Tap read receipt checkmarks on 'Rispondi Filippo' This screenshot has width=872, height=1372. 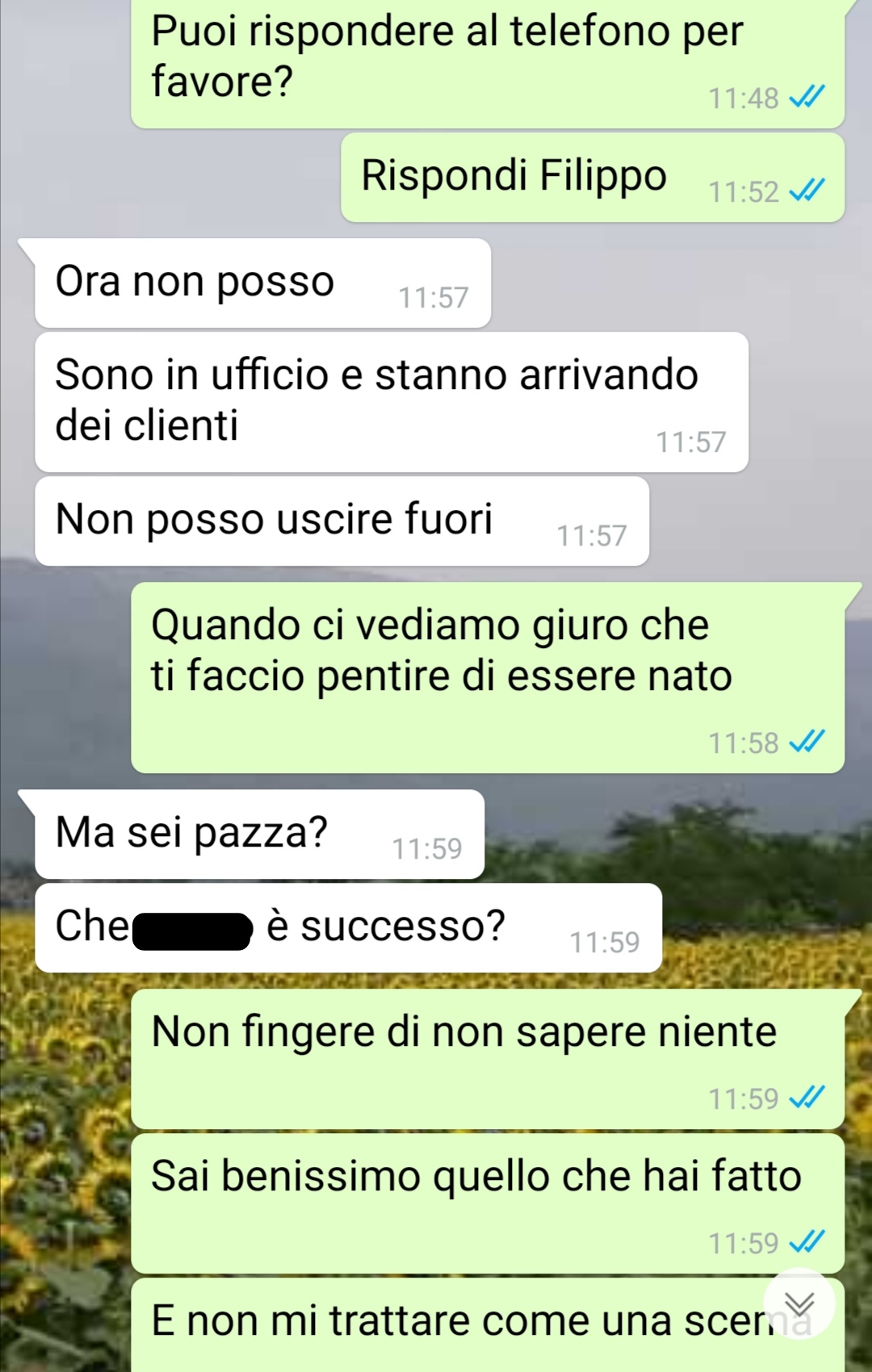tap(806, 190)
